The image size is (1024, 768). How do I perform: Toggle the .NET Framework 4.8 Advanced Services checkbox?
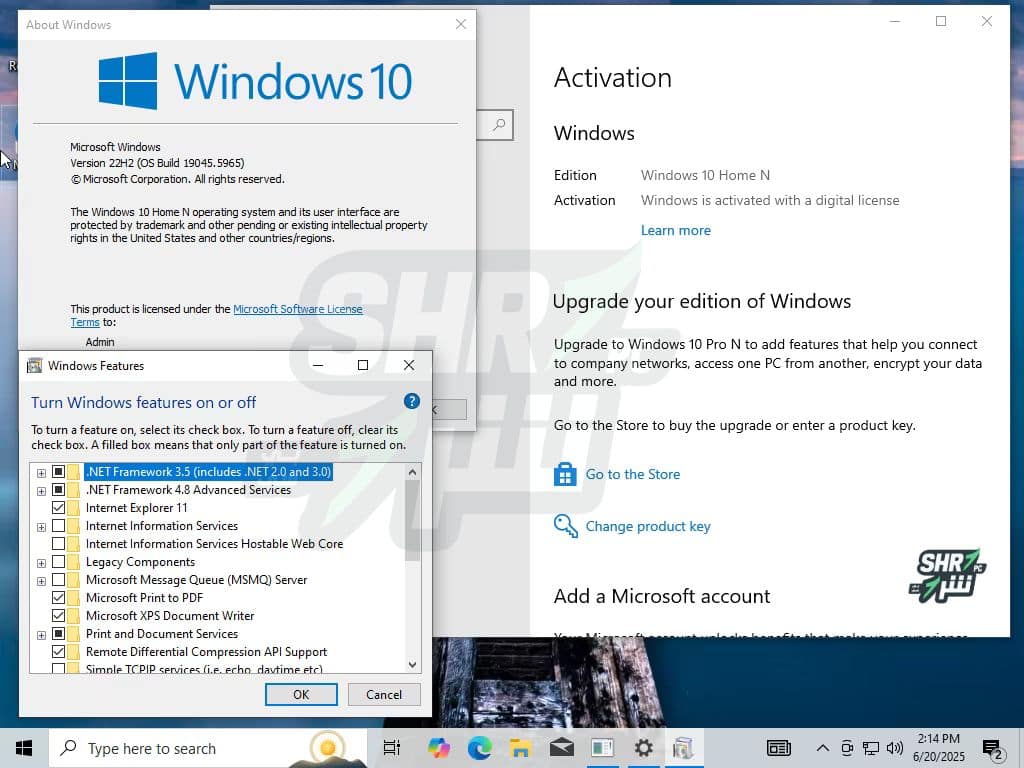(x=58, y=490)
